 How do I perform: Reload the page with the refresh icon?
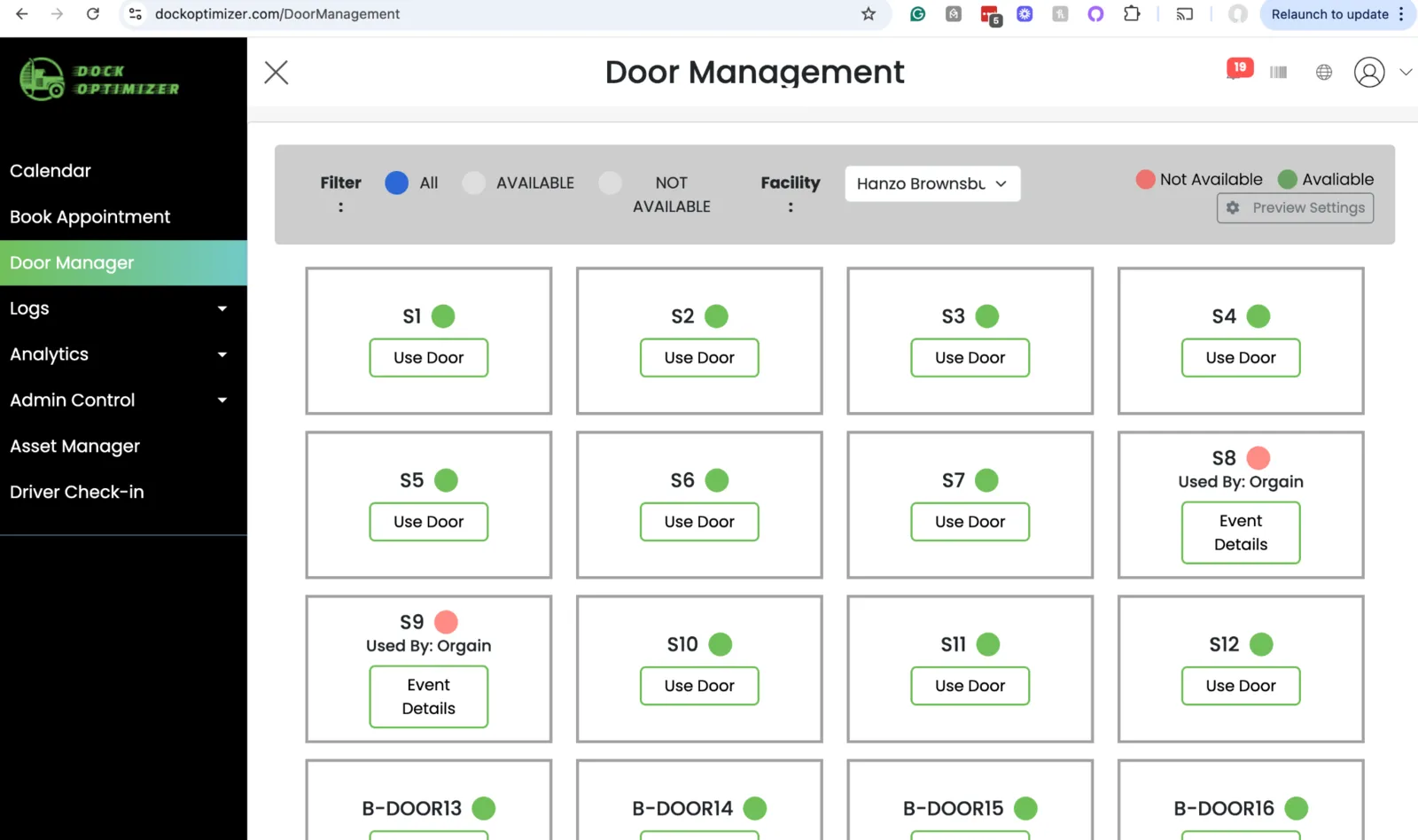pos(93,14)
